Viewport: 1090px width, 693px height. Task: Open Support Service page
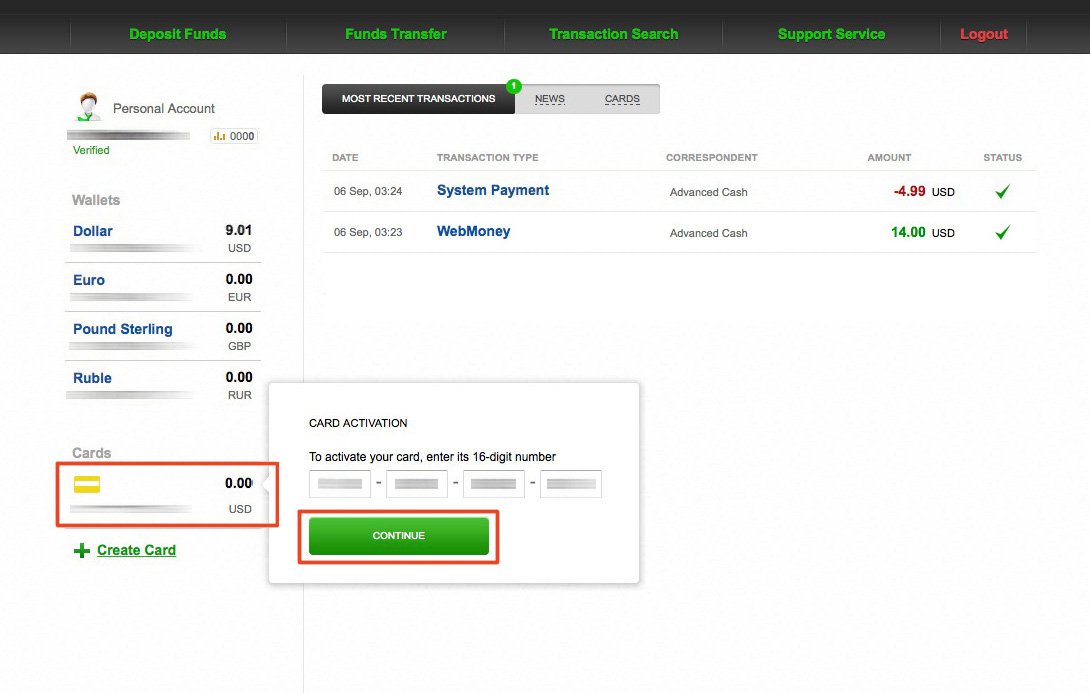[831, 34]
